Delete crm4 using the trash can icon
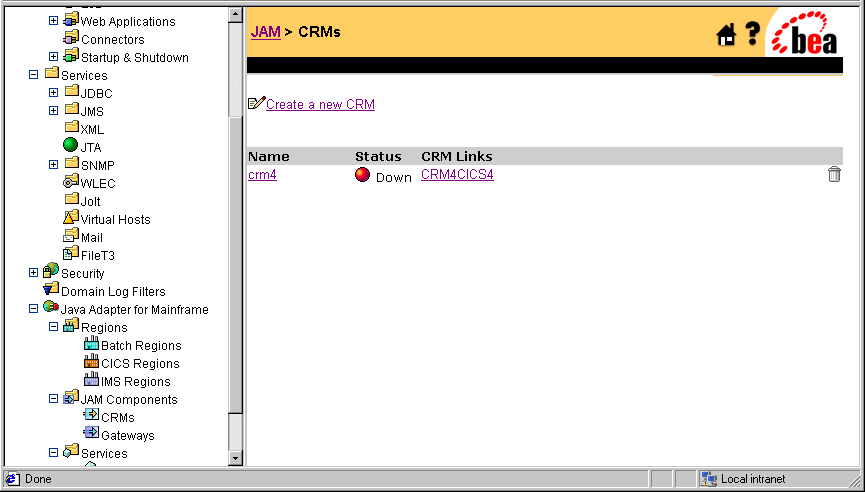Image resolution: width=865 pixels, height=492 pixels. 834,174
